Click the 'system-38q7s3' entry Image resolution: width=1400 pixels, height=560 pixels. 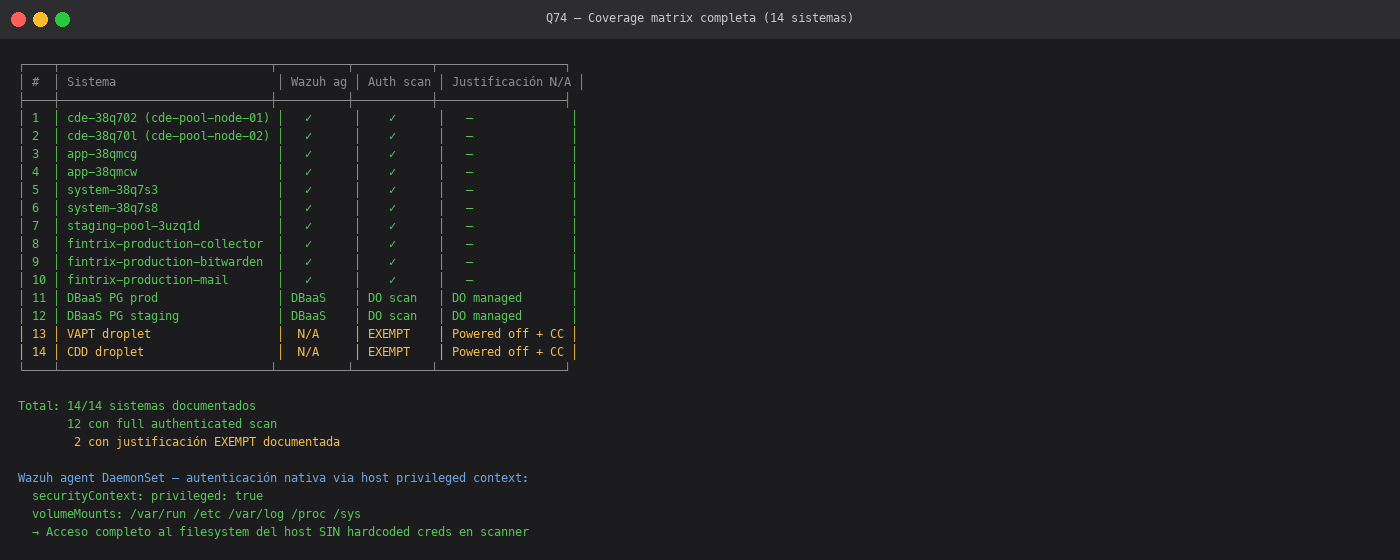click(x=112, y=190)
